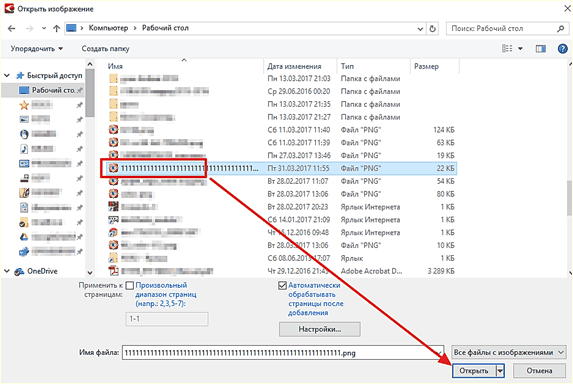This screenshot has width=573, height=384.
Task: Click navigation pane scroll up arrow
Action: [90, 64]
